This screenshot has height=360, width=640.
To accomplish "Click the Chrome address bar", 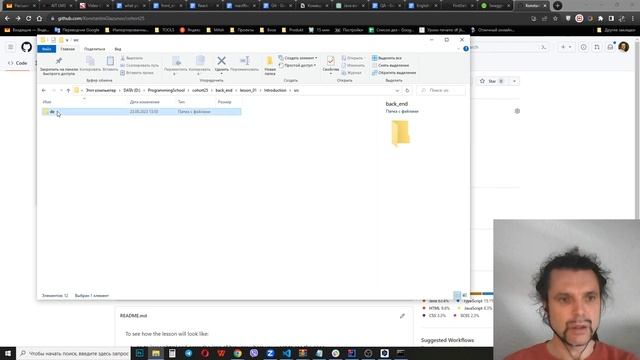I will click(x=286, y=18).
